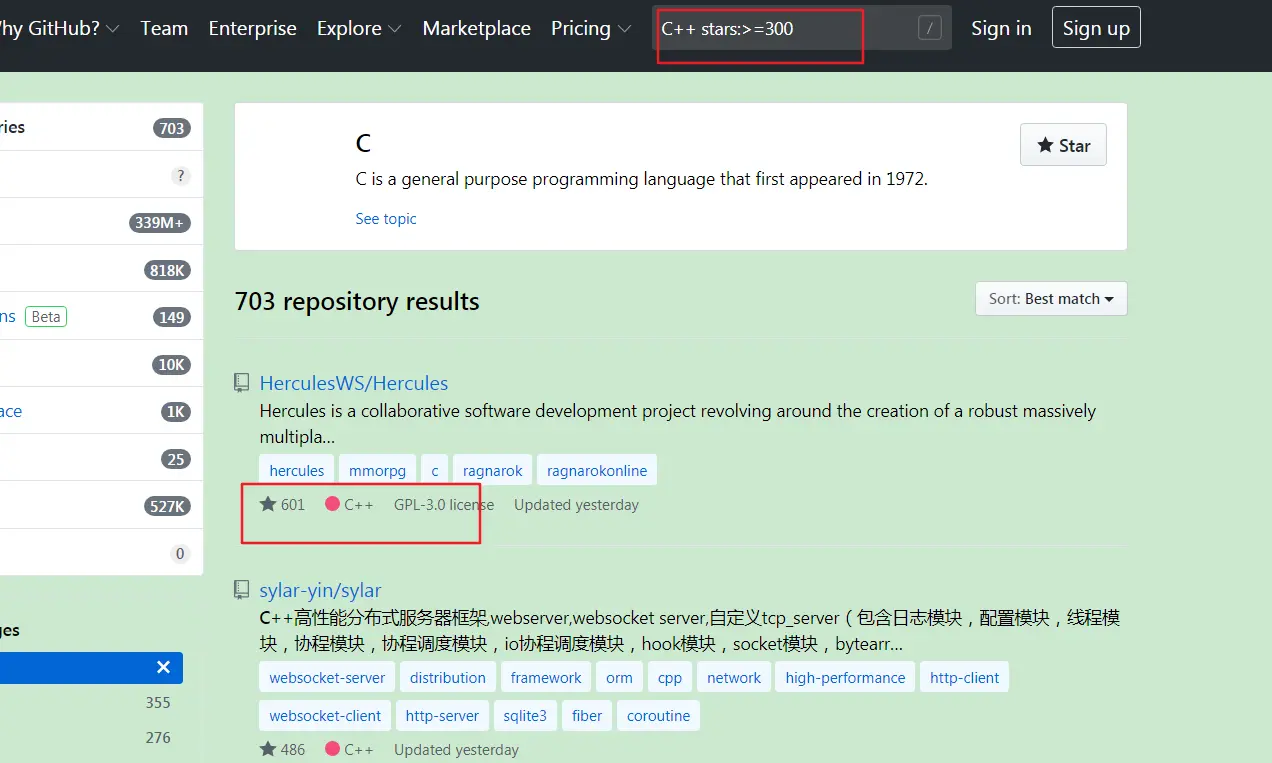Open the See topic link
The image size is (1272, 763).
pyautogui.click(x=386, y=218)
